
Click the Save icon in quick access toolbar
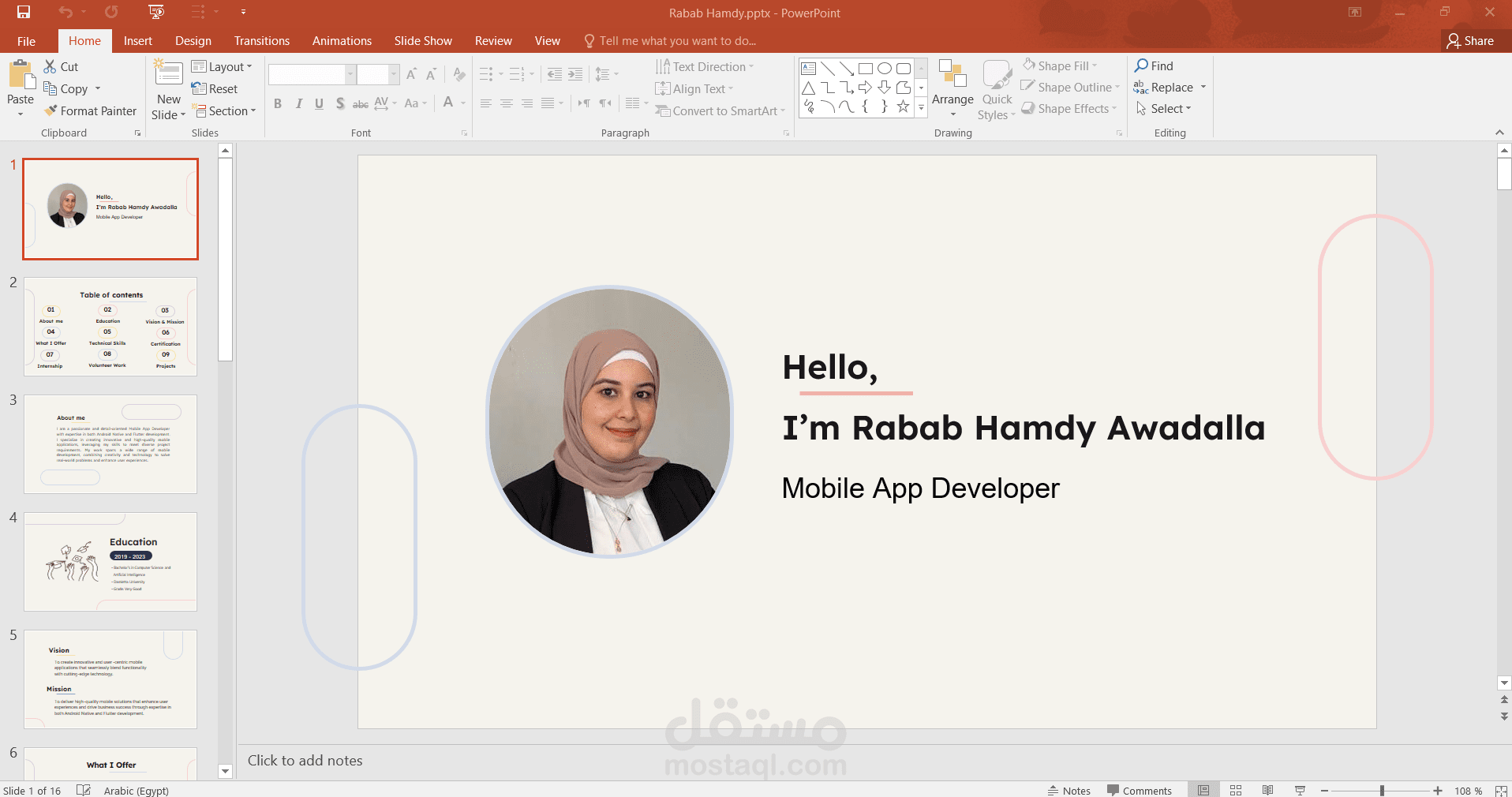[x=24, y=12]
